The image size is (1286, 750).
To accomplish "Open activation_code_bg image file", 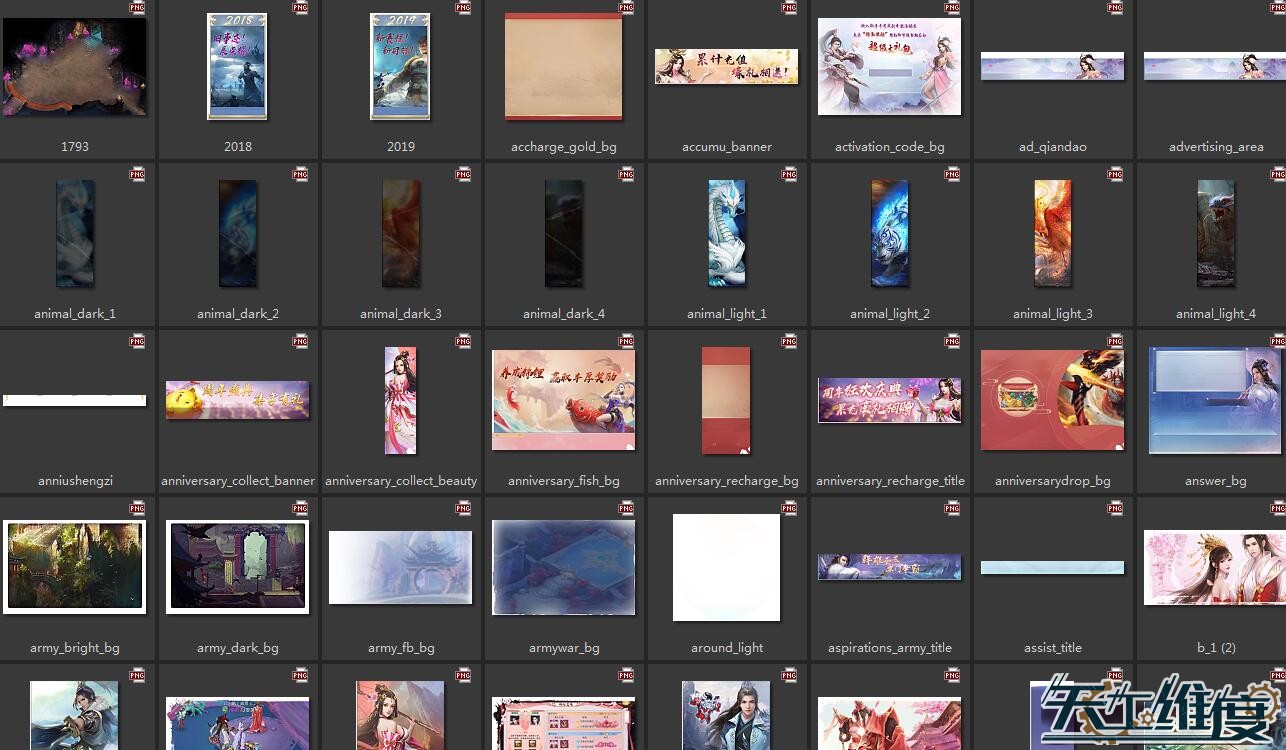I will coord(889,67).
